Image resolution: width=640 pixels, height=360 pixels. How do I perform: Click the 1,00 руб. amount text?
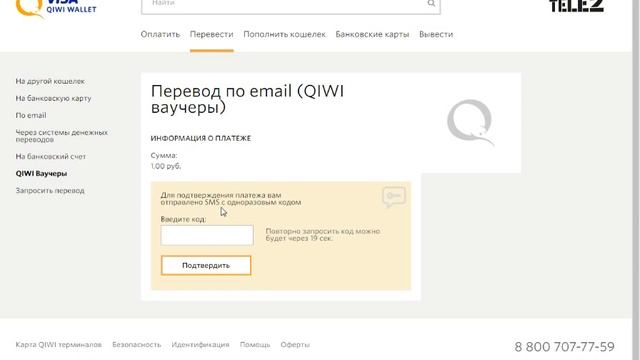(x=166, y=166)
